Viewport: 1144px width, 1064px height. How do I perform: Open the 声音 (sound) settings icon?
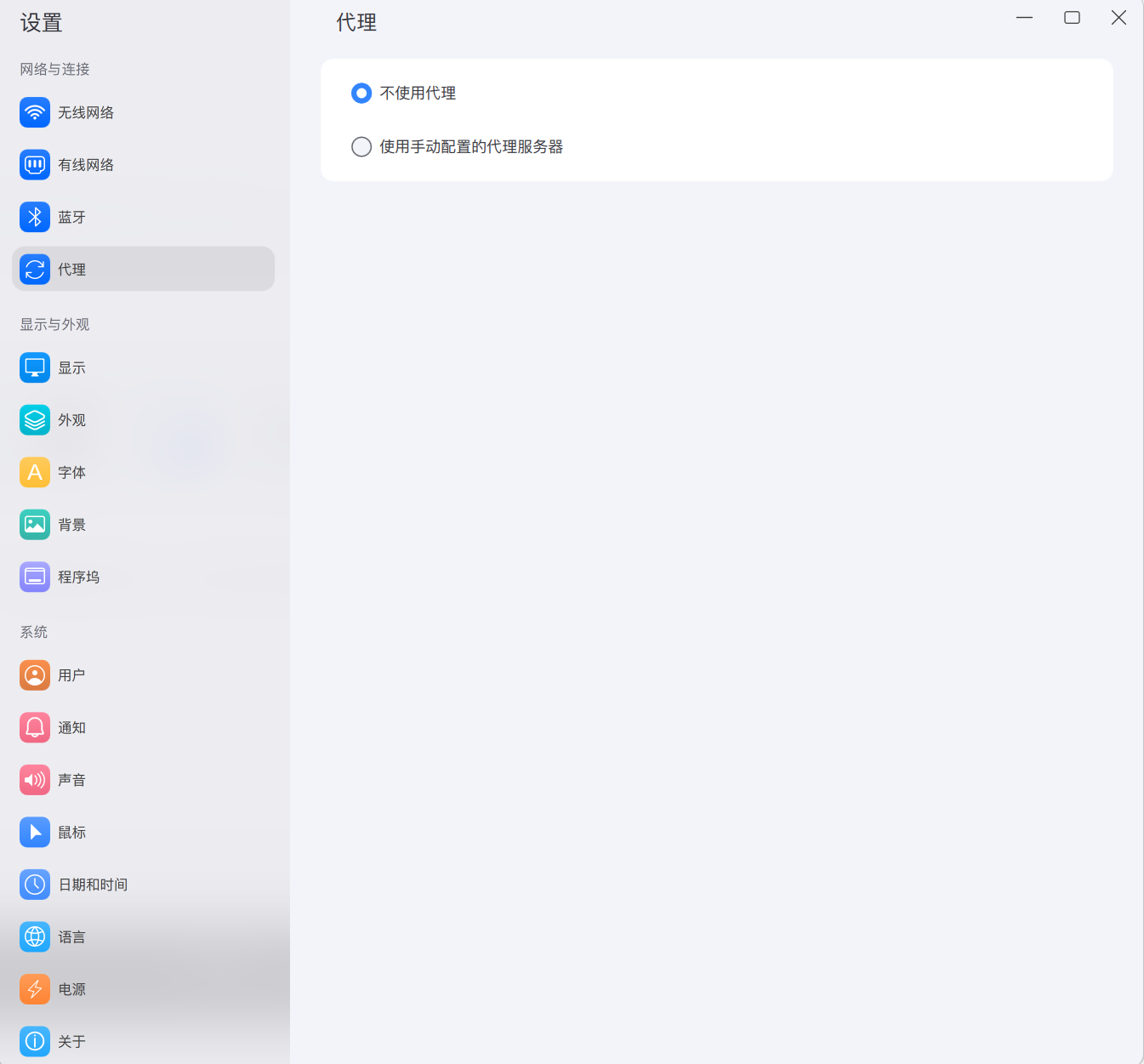pos(34,779)
